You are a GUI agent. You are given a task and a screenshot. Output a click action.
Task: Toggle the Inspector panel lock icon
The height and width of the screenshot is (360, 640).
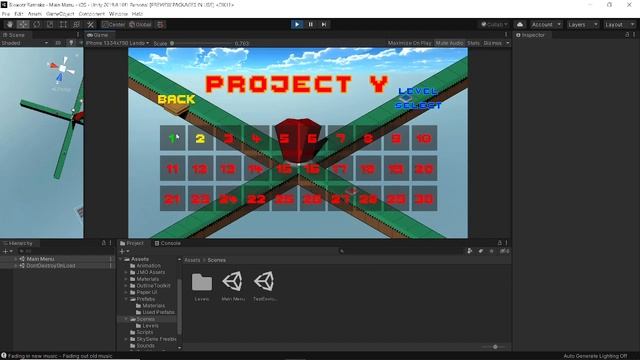(627, 35)
